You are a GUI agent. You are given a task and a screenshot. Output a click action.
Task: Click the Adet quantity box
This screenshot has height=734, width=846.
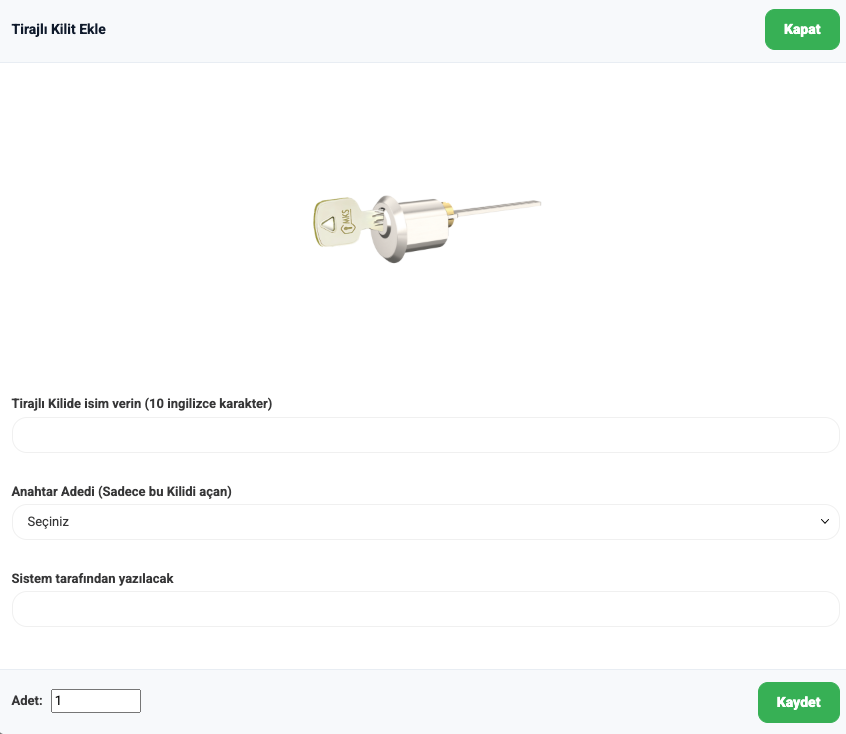[x=95, y=700]
